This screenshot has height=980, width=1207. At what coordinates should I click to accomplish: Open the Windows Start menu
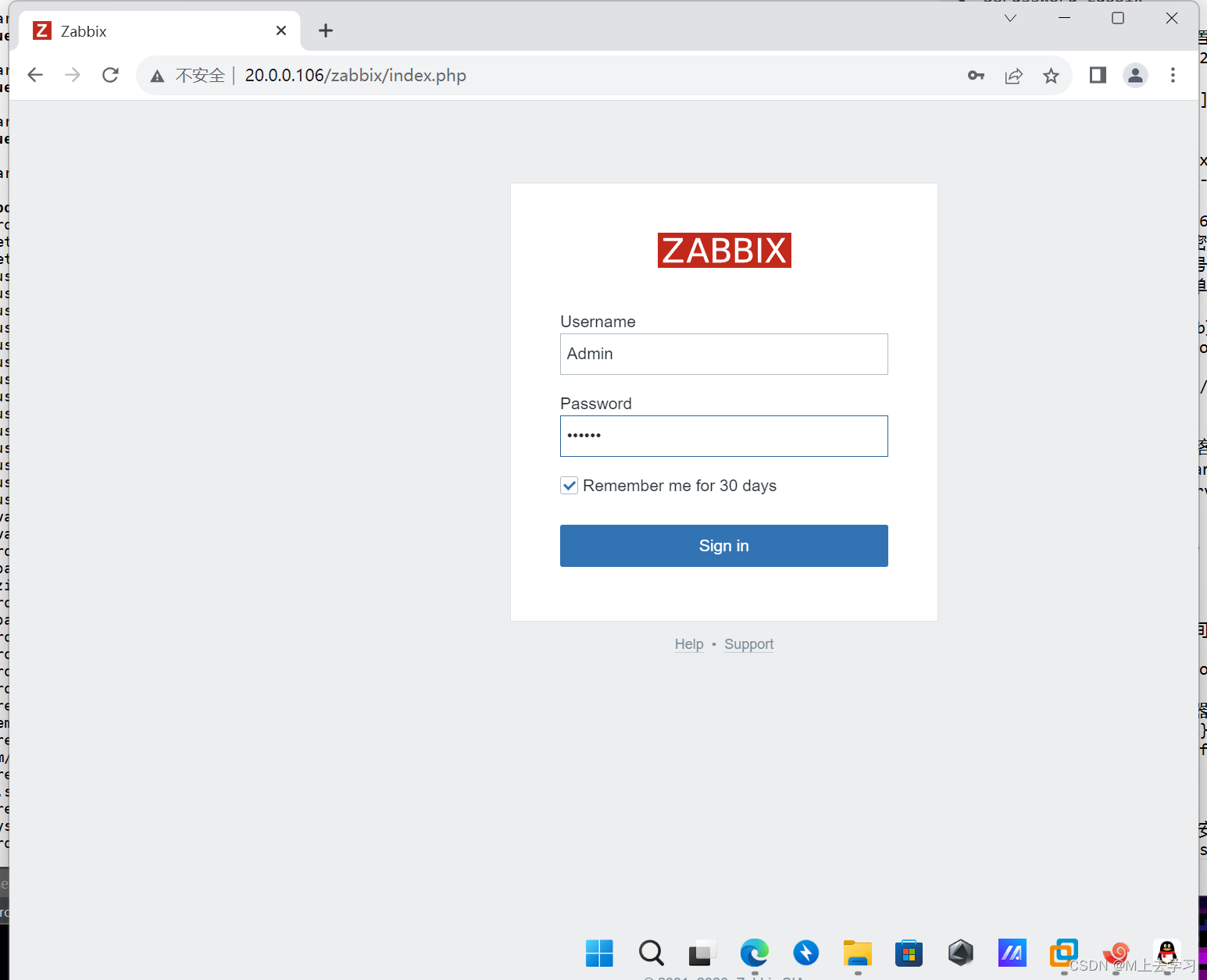(x=599, y=953)
